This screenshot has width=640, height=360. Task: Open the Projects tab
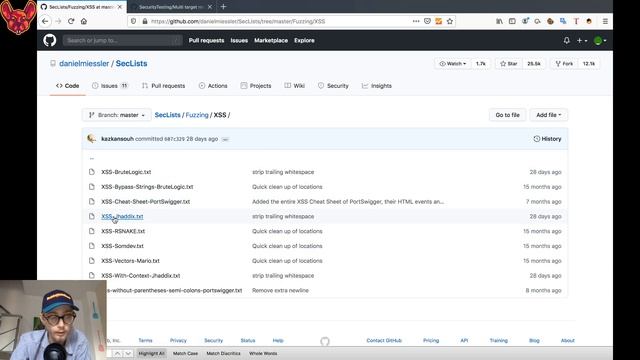(256, 86)
